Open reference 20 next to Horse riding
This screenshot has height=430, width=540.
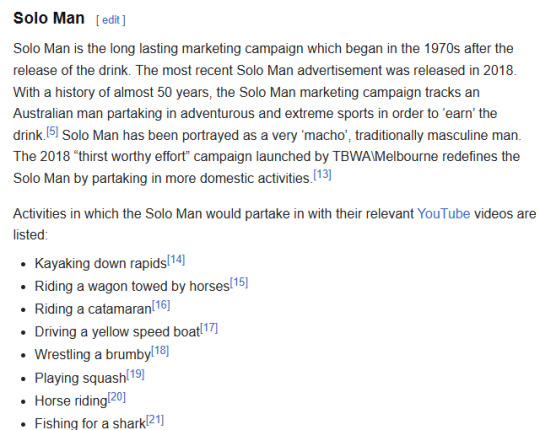pyautogui.click(x=117, y=397)
